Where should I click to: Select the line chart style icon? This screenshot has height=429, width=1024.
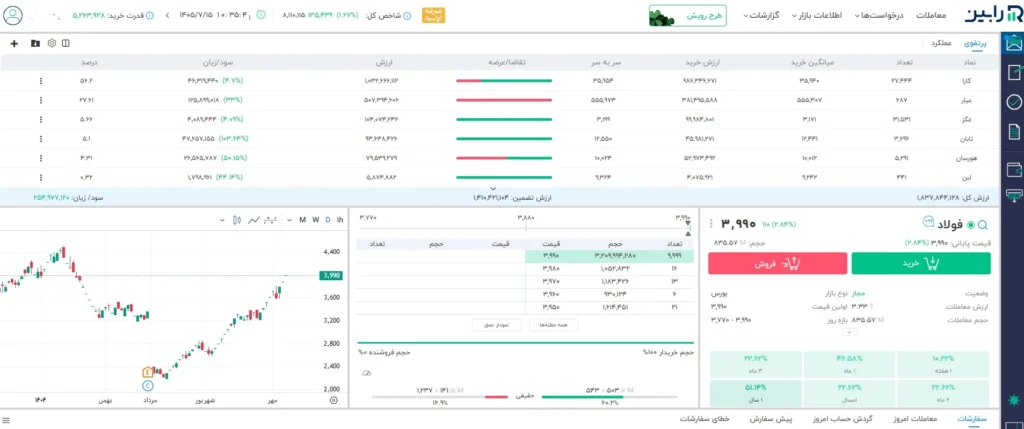254,220
